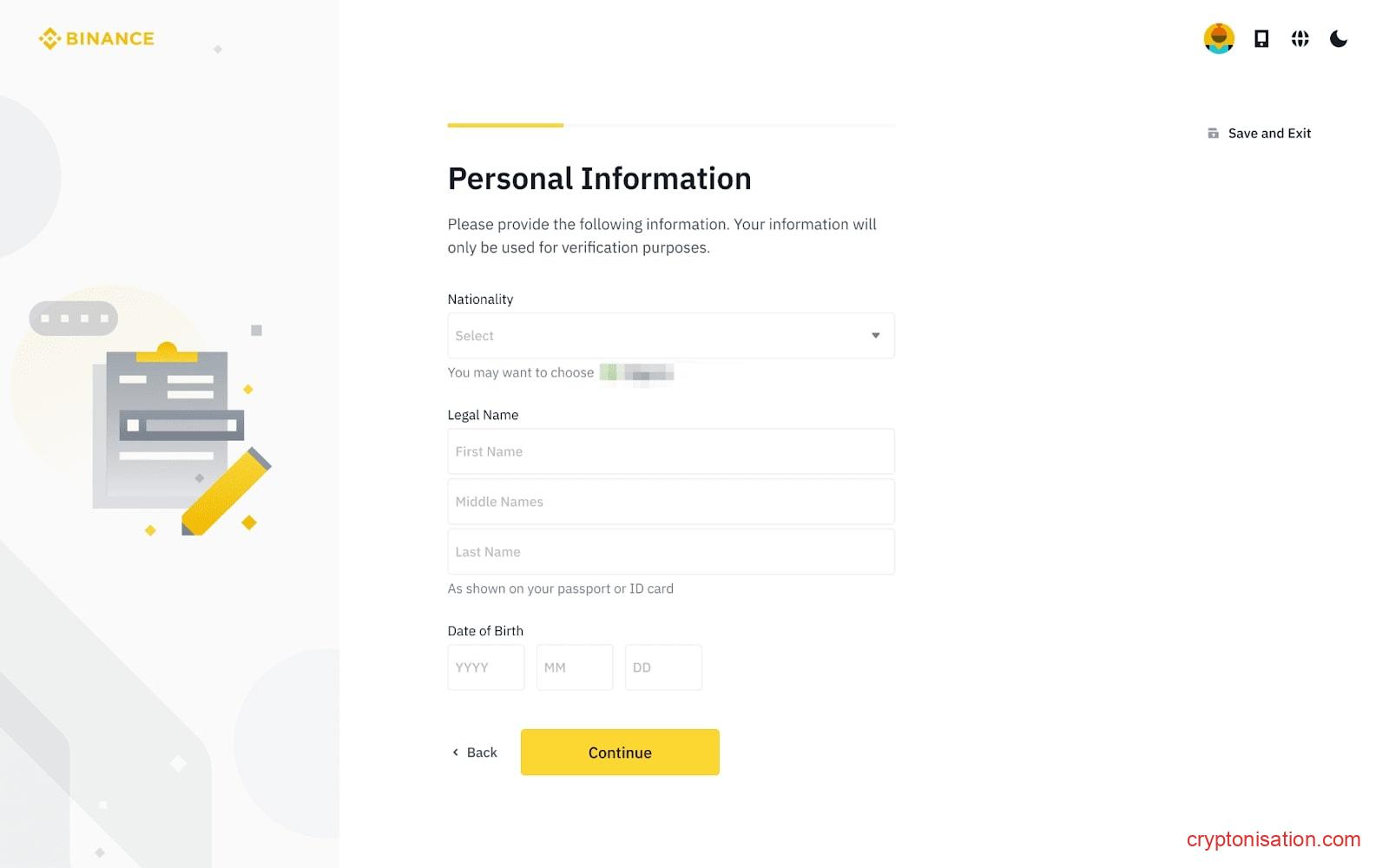Click into the Middle Names field
Image resolution: width=1389 pixels, height=868 pixels.
(670, 502)
